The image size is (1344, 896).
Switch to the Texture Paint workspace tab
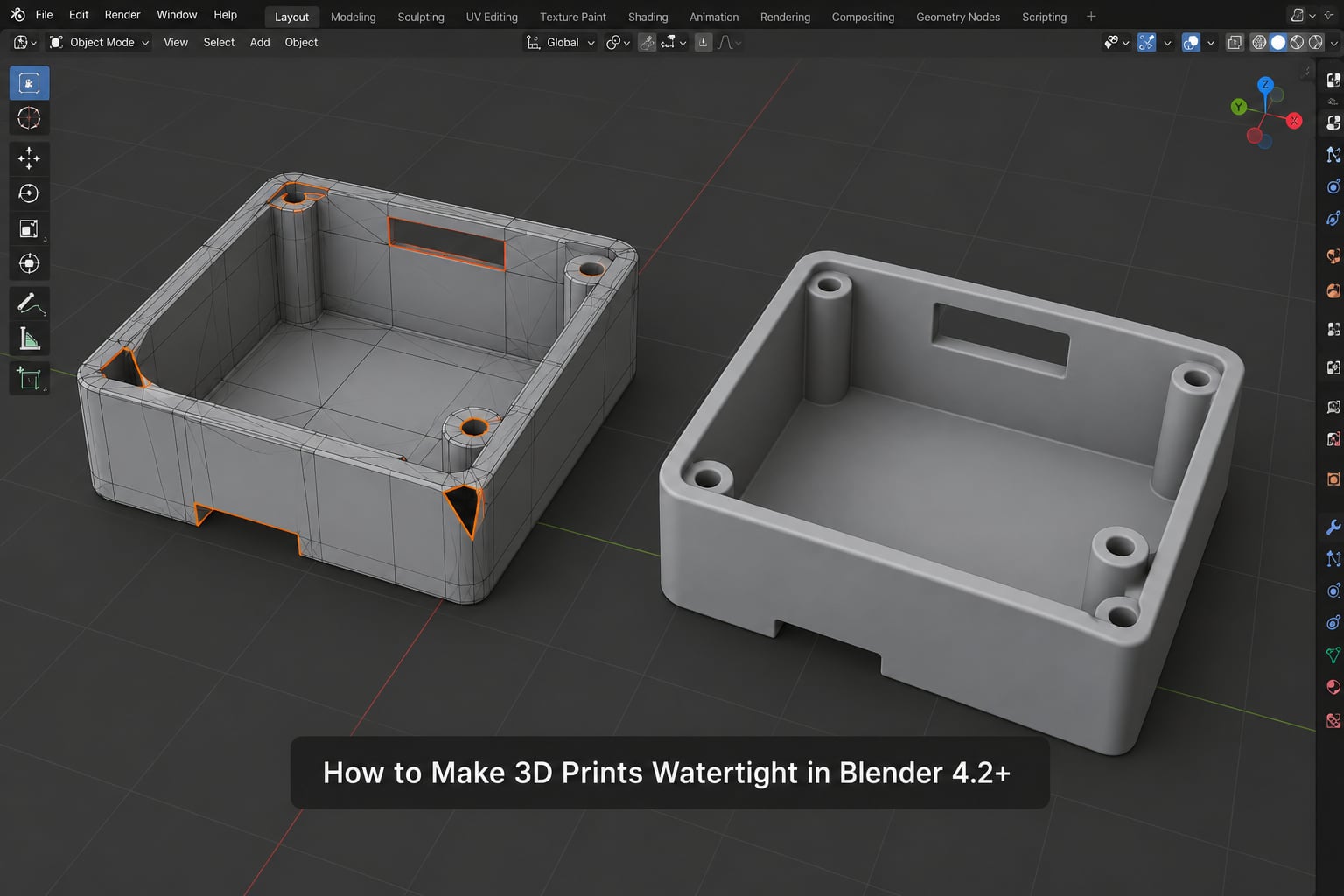[573, 17]
